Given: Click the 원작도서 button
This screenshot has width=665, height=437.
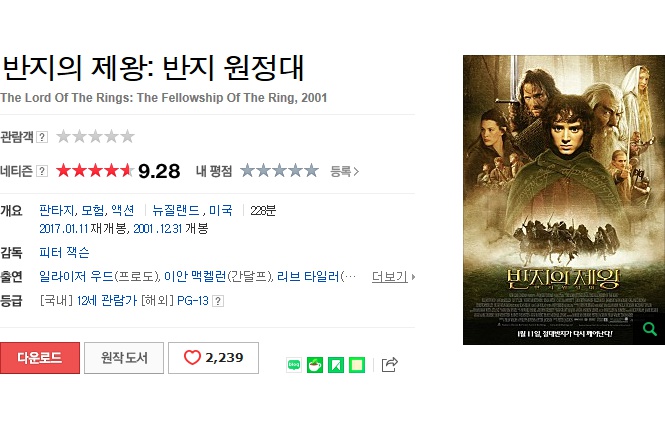Looking at the screenshot, I should (124, 358).
